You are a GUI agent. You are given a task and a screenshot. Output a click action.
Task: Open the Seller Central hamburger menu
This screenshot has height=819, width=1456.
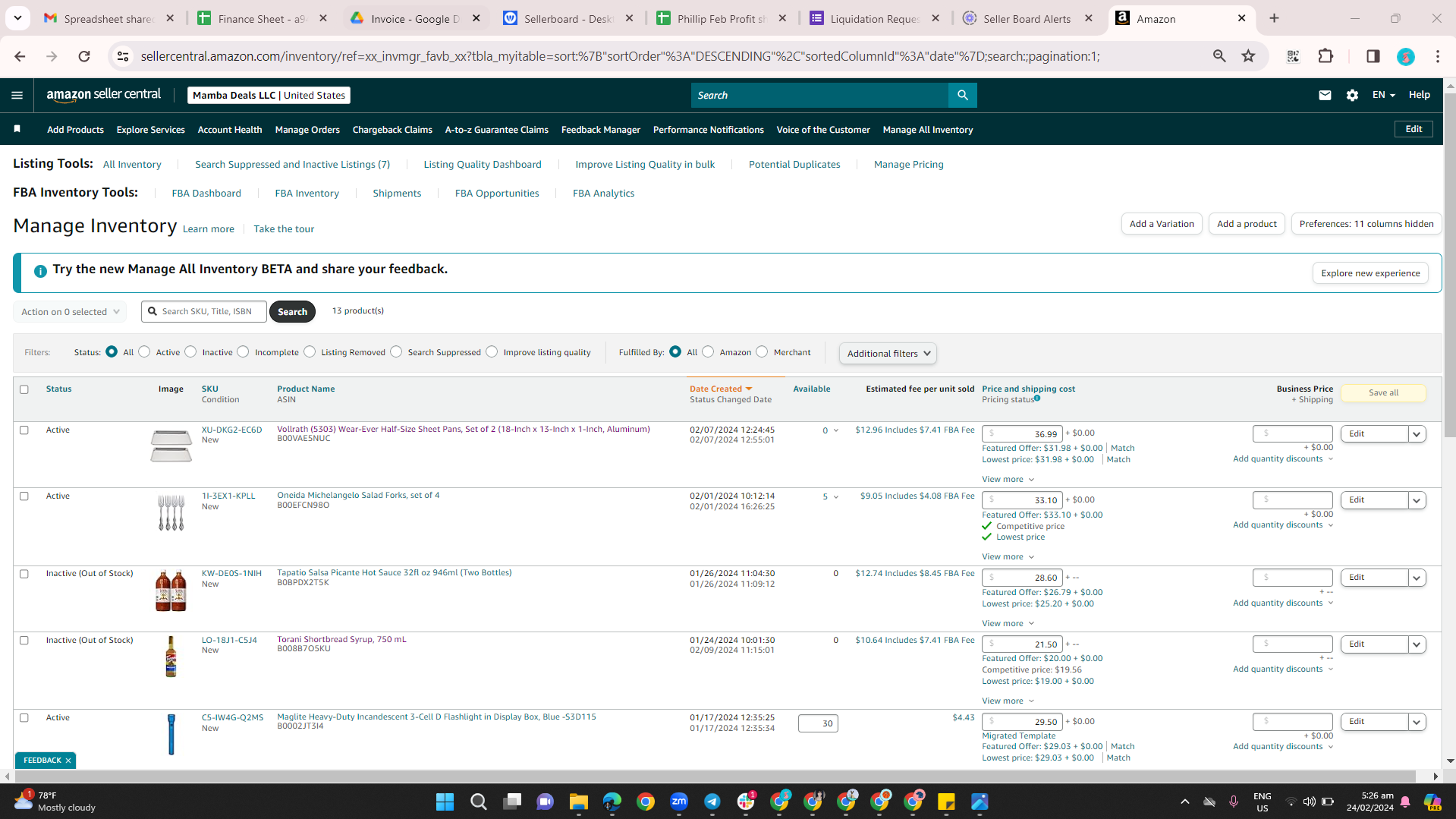click(x=17, y=95)
